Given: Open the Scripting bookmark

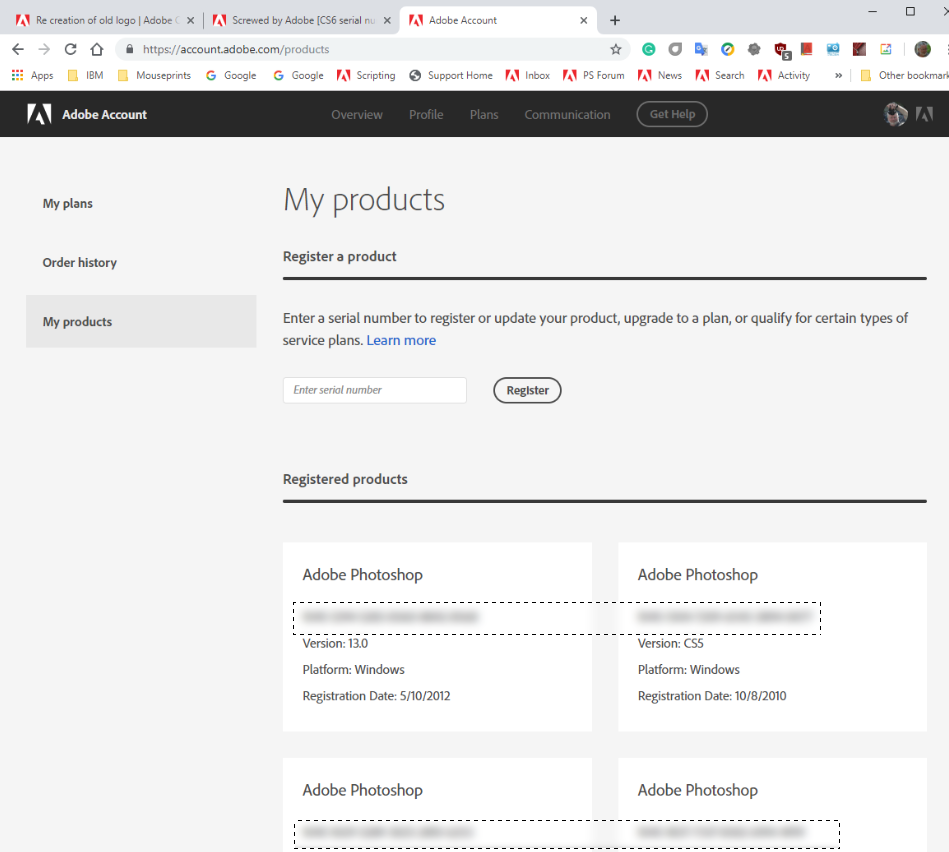Looking at the screenshot, I should tap(366, 75).
